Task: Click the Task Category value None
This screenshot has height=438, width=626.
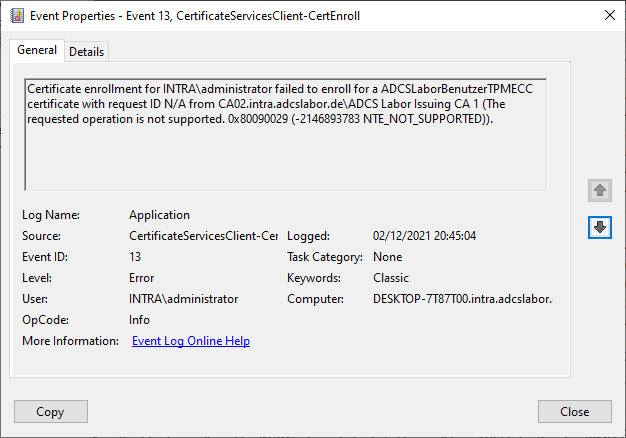Action: coord(388,257)
